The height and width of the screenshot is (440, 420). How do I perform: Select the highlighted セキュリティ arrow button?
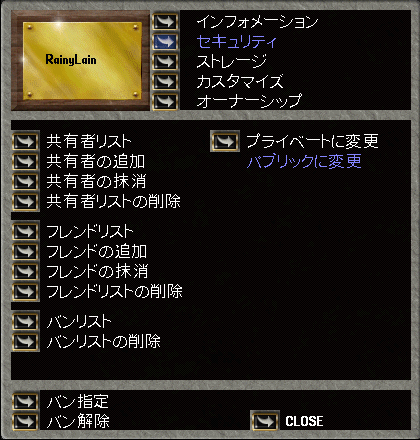pos(165,42)
